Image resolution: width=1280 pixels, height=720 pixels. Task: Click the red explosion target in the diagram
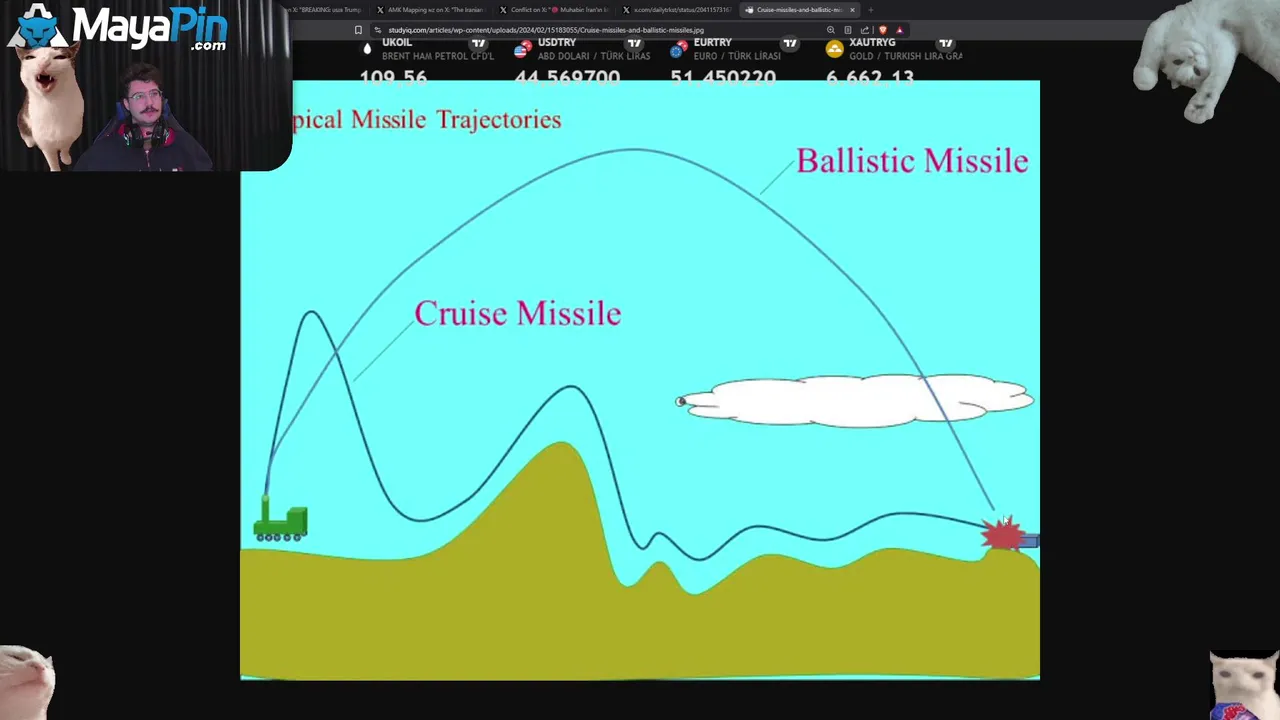[1002, 535]
